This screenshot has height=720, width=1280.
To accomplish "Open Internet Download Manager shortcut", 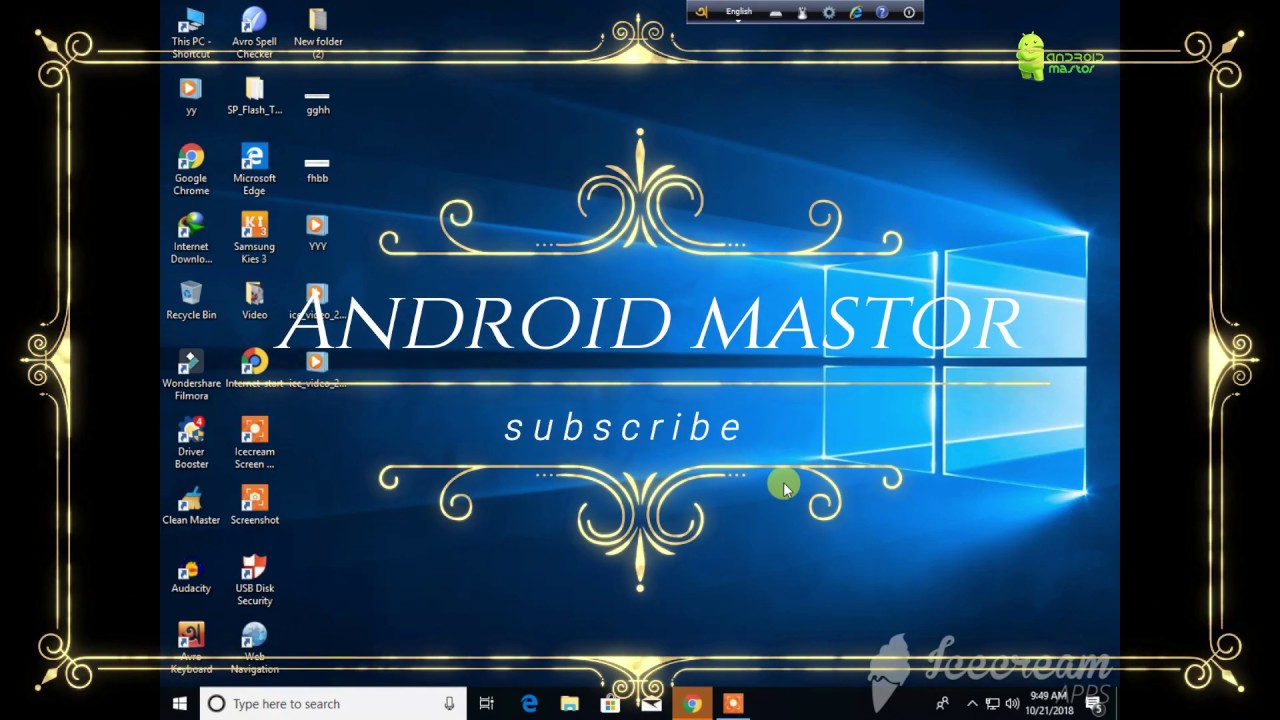I will pos(191,238).
